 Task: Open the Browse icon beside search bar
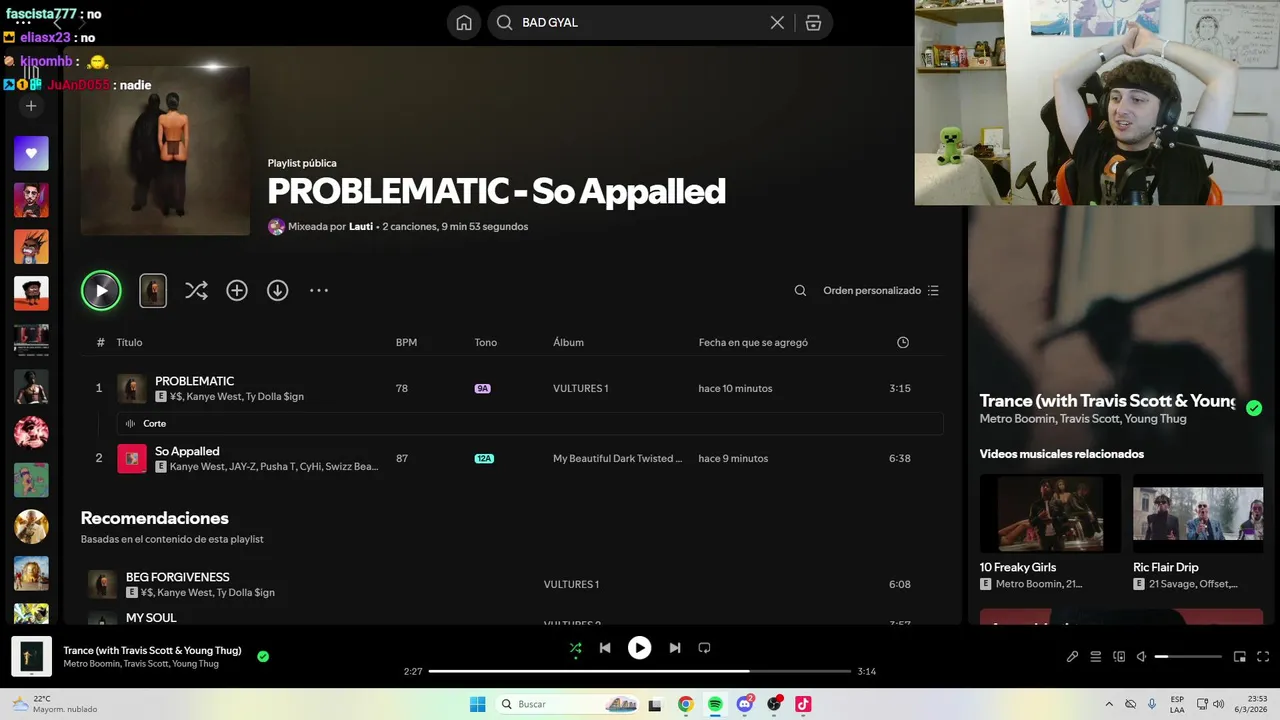tap(813, 23)
